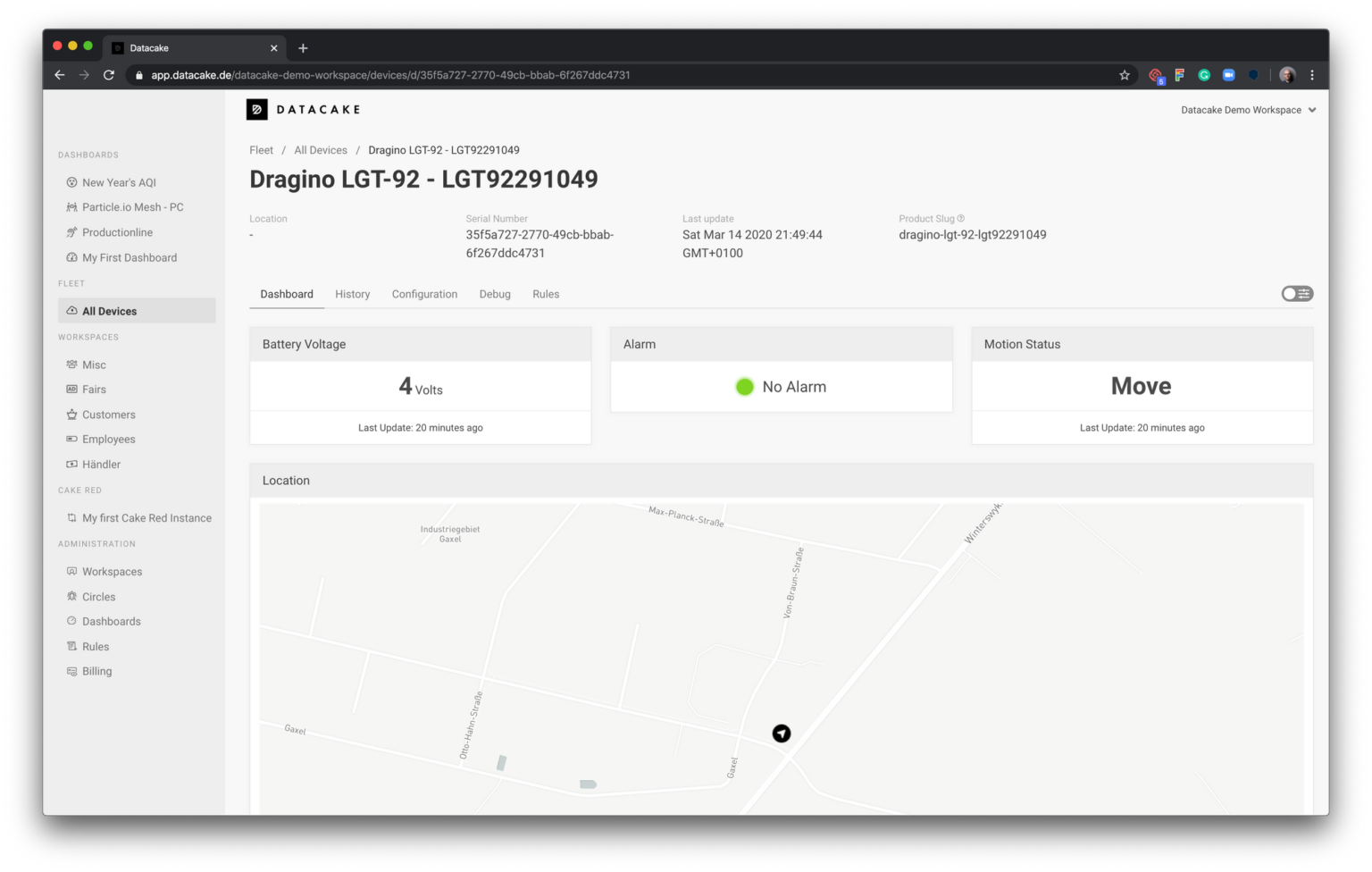Viewport: 1372px width, 872px height.
Task: Toggle the device location marker on the map
Action: [781, 733]
